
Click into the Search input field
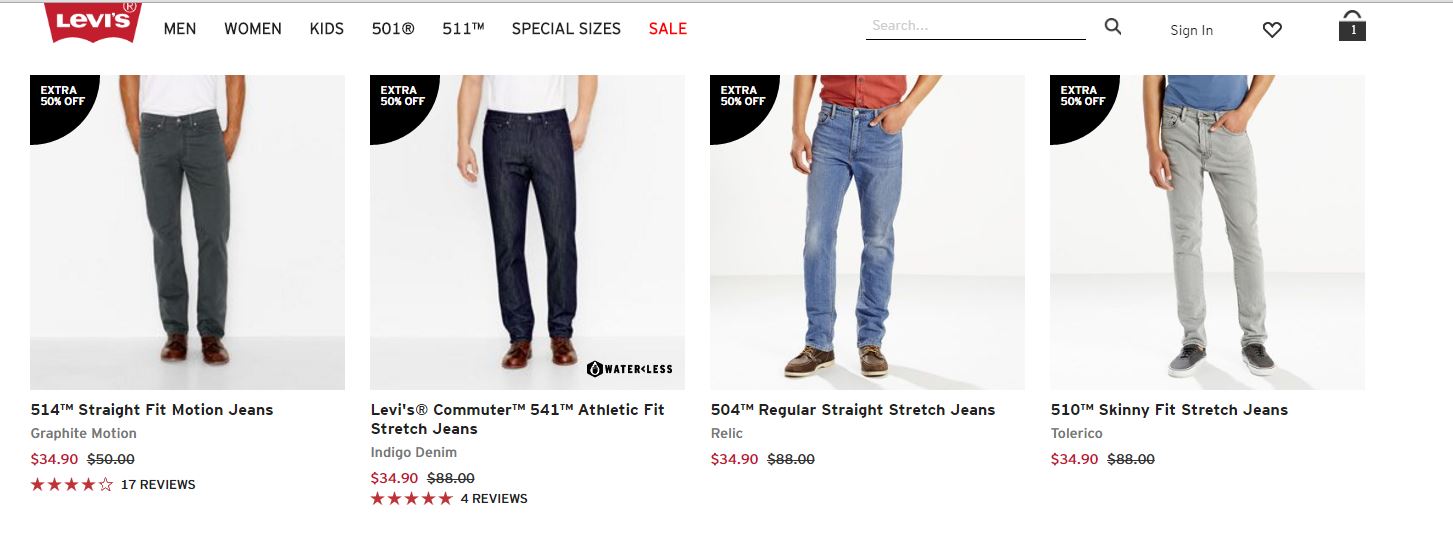pos(975,27)
